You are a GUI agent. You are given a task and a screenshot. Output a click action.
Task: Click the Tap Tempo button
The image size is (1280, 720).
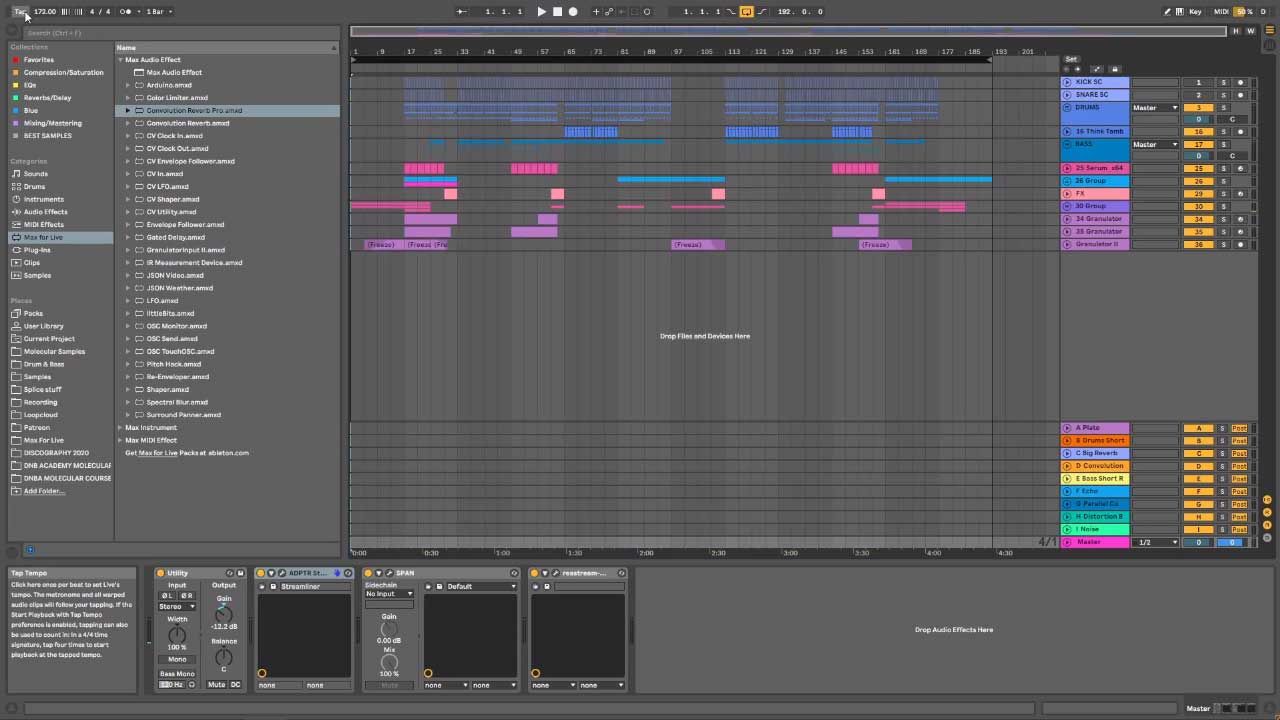click(19, 11)
